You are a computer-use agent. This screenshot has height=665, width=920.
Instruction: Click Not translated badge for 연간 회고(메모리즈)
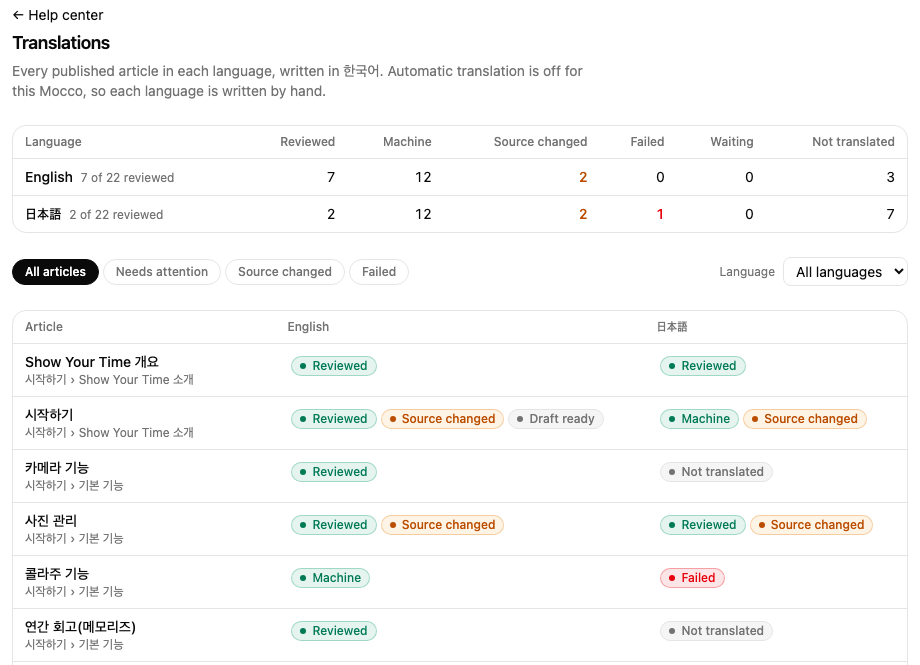tap(716, 631)
